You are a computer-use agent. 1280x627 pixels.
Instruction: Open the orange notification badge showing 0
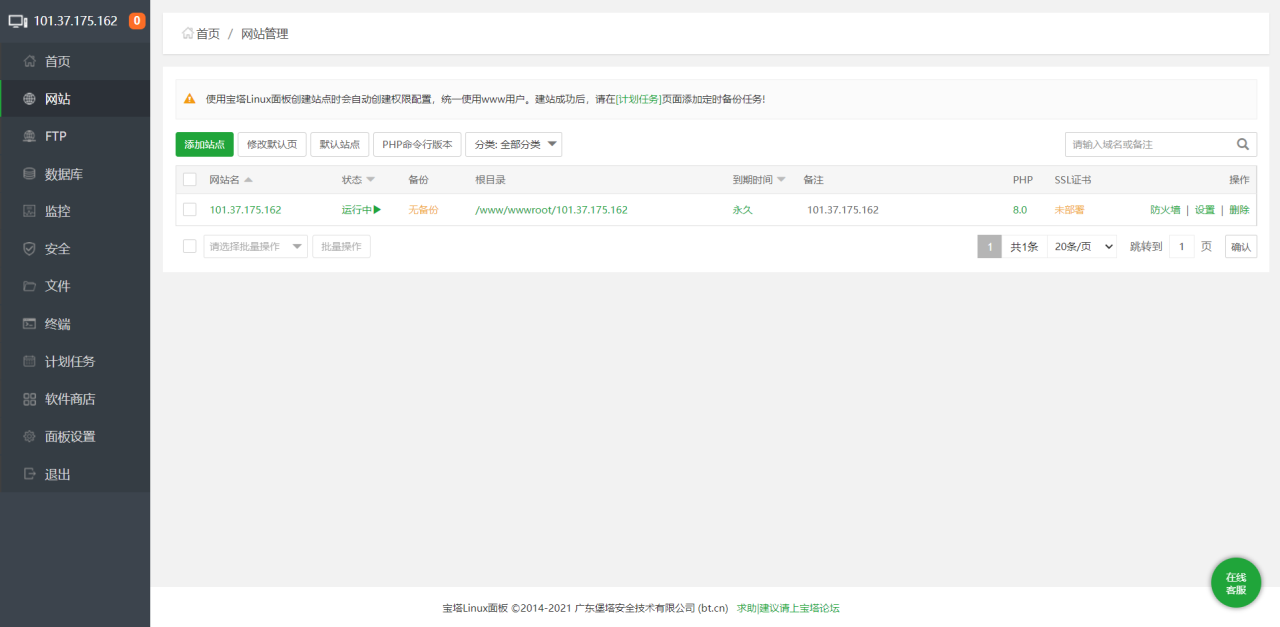click(x=137, y=21)
